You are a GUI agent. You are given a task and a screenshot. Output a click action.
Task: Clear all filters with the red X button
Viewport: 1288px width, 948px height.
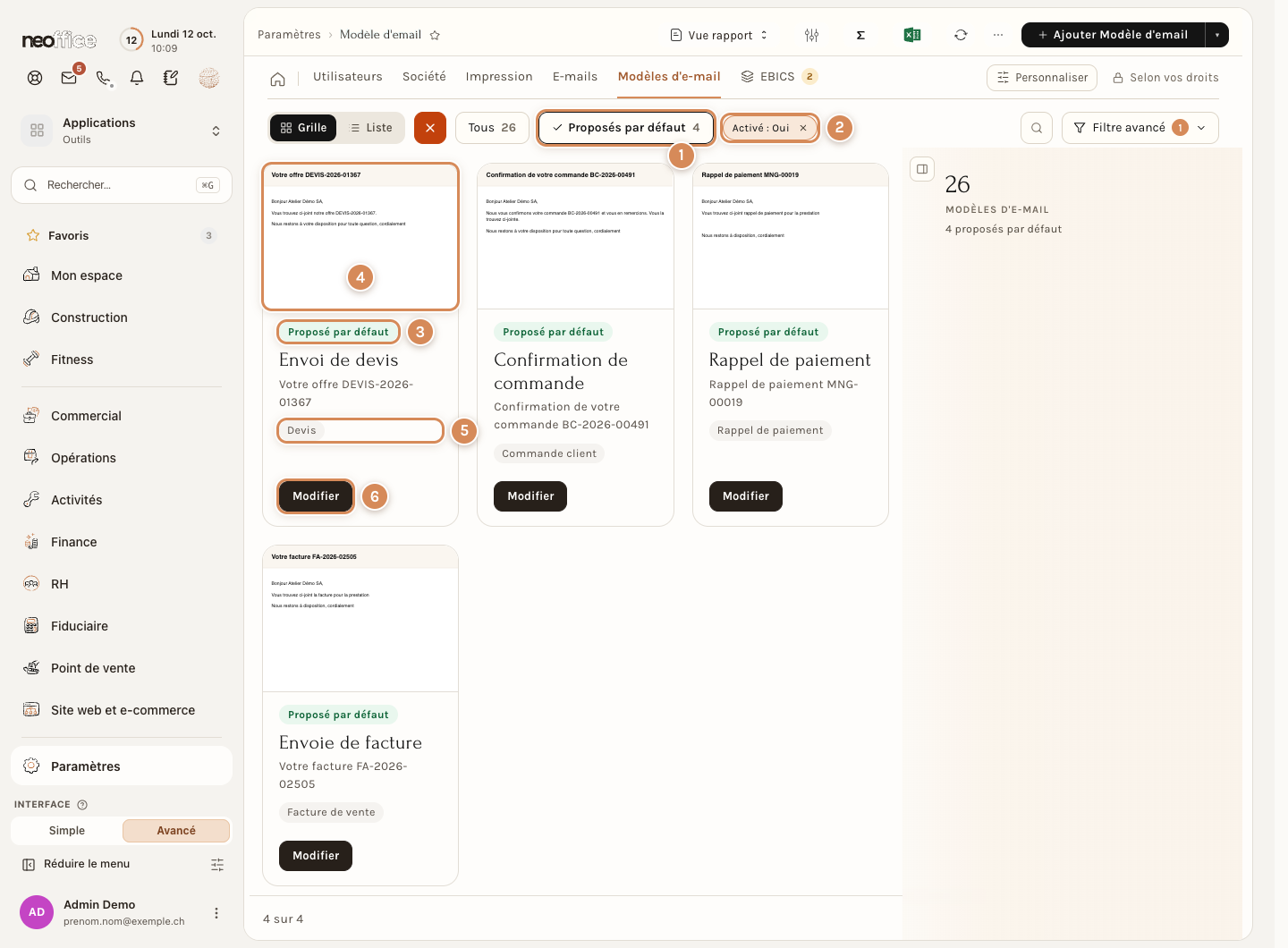tap(430, 128)
